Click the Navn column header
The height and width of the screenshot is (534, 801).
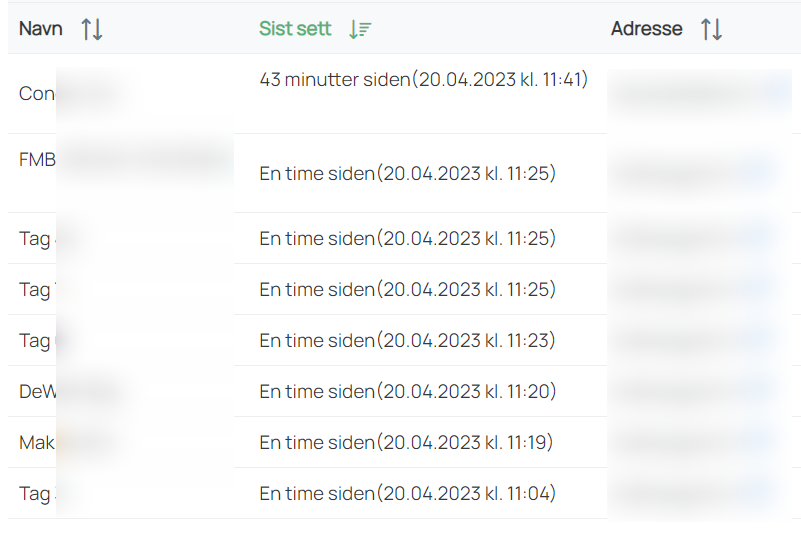(x=41, y=29)
